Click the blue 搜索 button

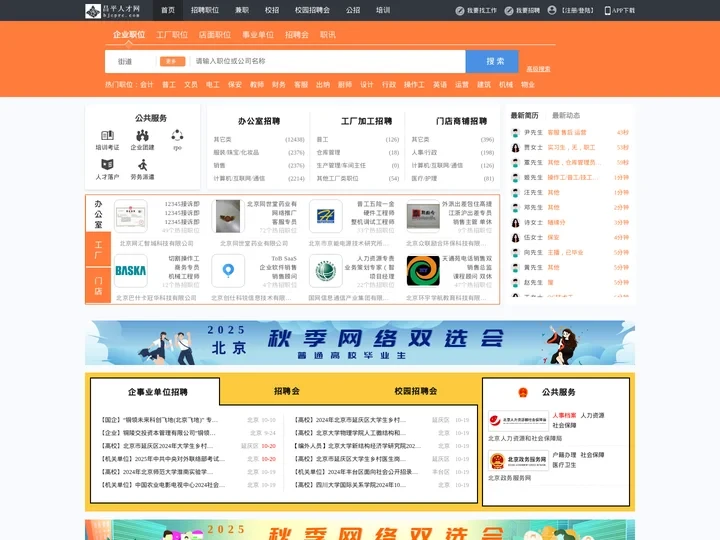tap(492, 62)
